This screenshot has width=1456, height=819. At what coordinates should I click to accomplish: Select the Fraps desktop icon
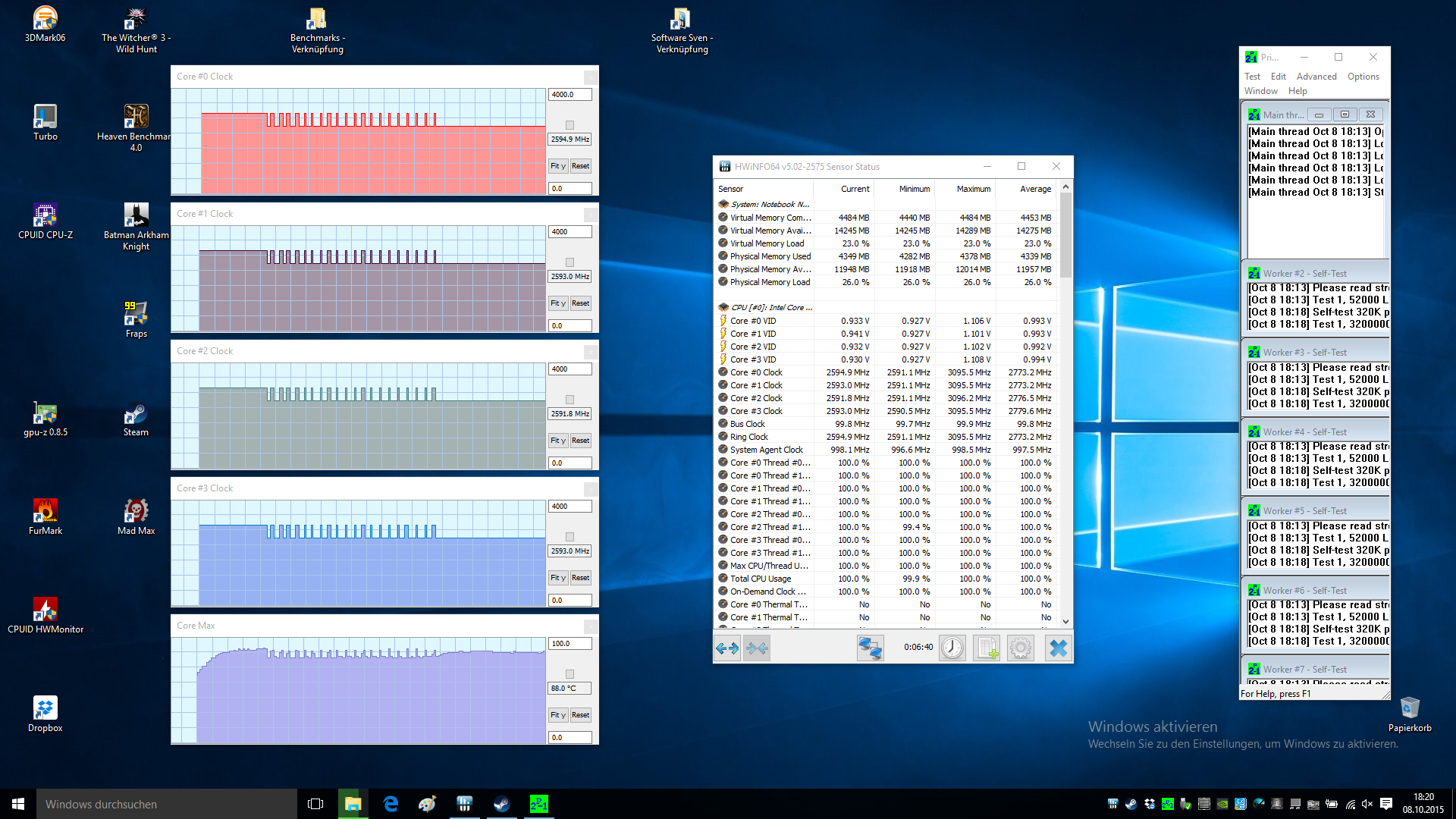(136, 319)
